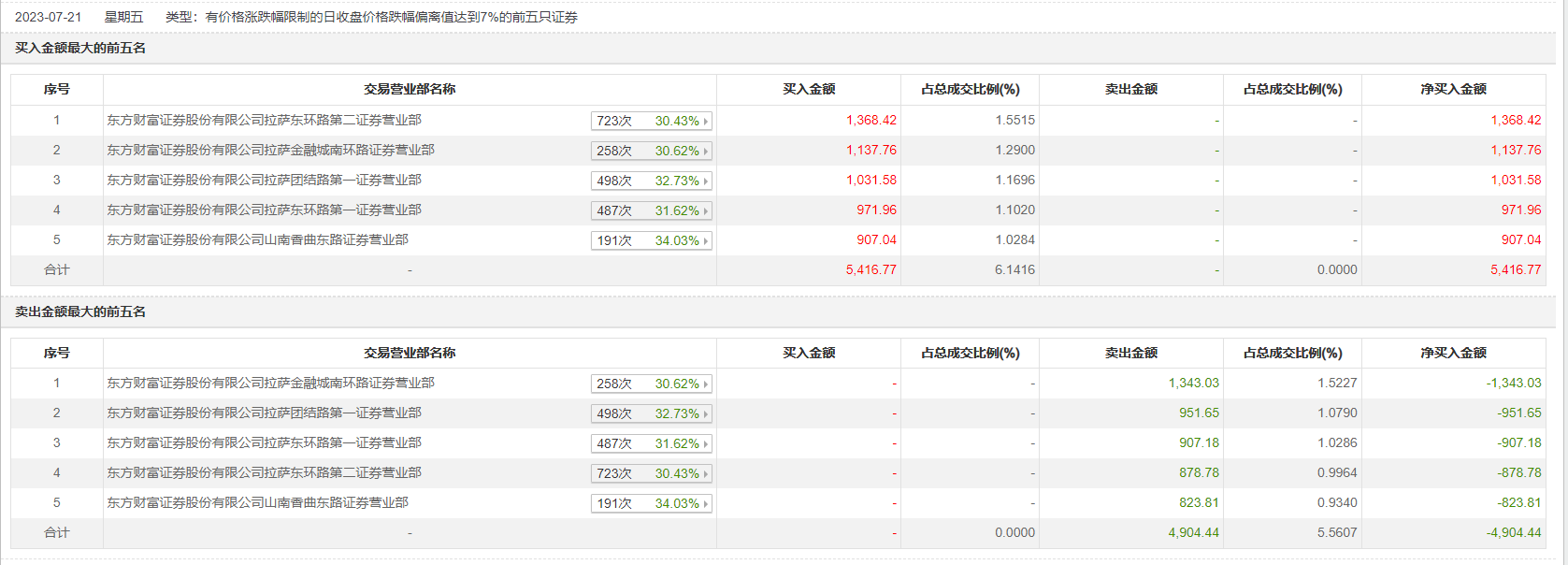1568x565 pixels.
Task: Click the 买入金额最大的前五名 section heading
Action: [x=80, y=49]
